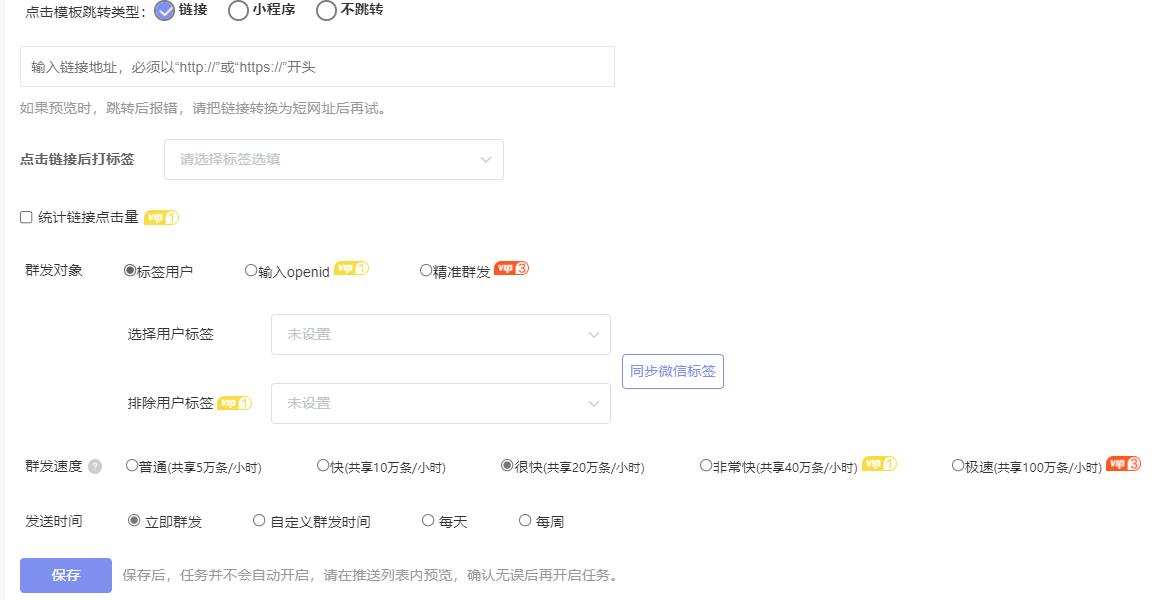Click the 同步微信标签 button
This screenshot has height=600, width=1154.
pyautogui.click(x=672, y=370)
